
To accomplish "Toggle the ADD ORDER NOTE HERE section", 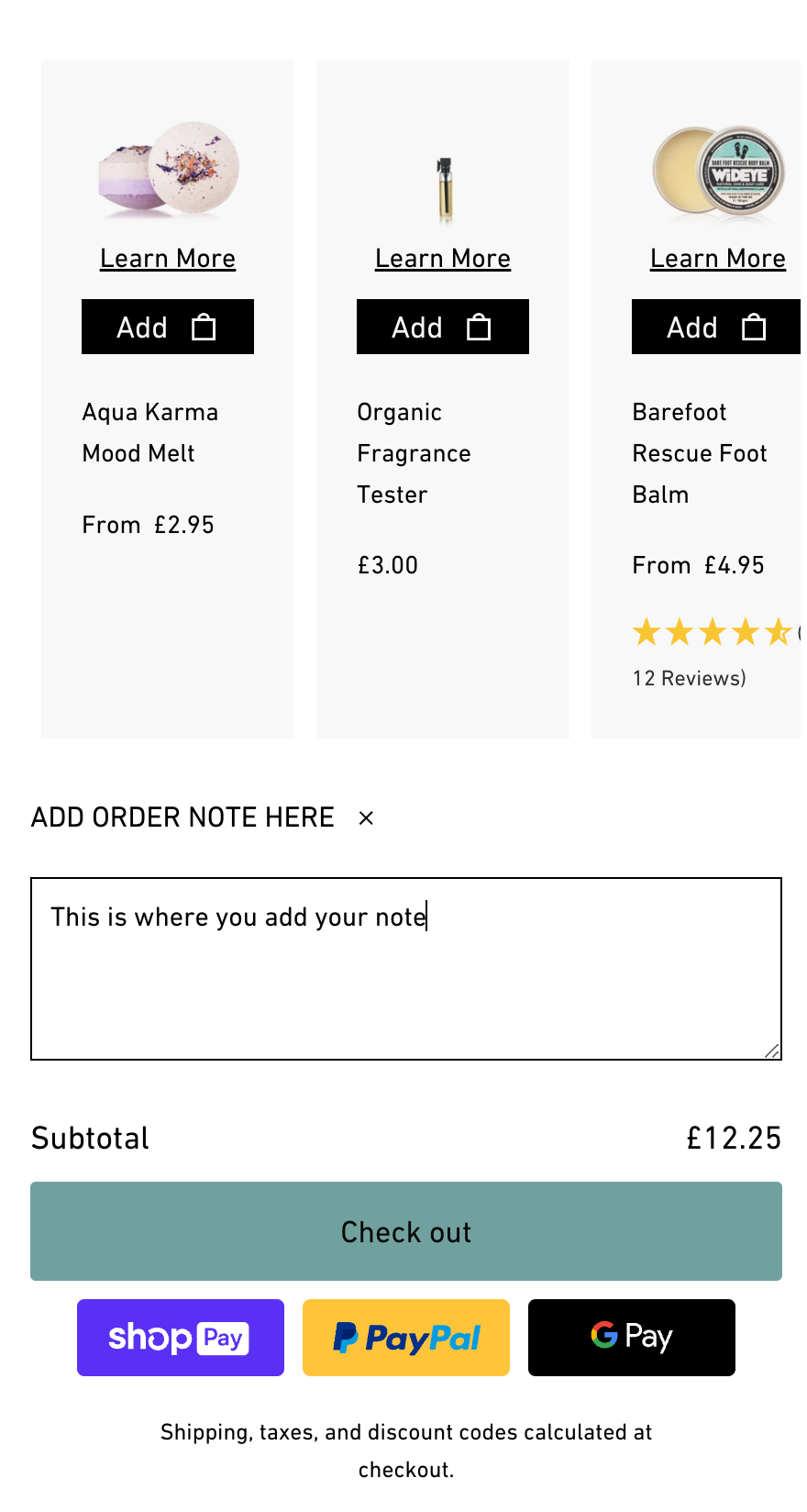I will (182, 817).
